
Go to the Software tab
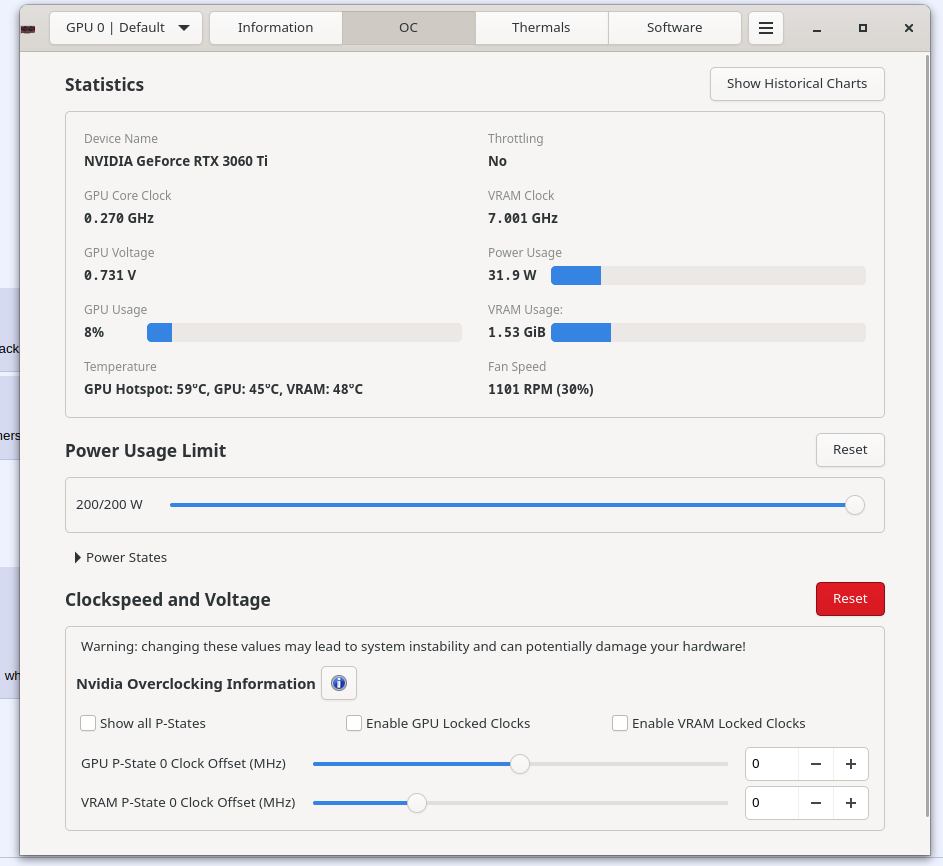pyautogui.click(x=674, y=28)
